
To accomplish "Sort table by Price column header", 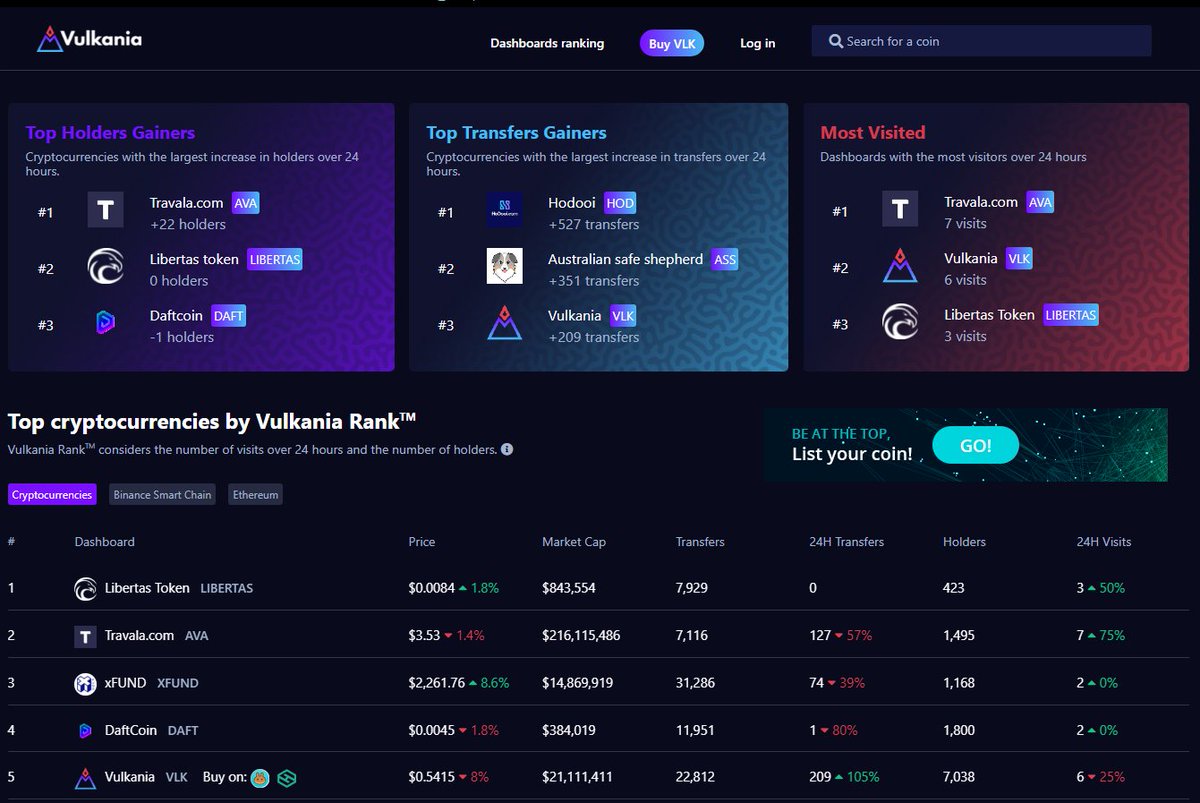I will point(422,542).
